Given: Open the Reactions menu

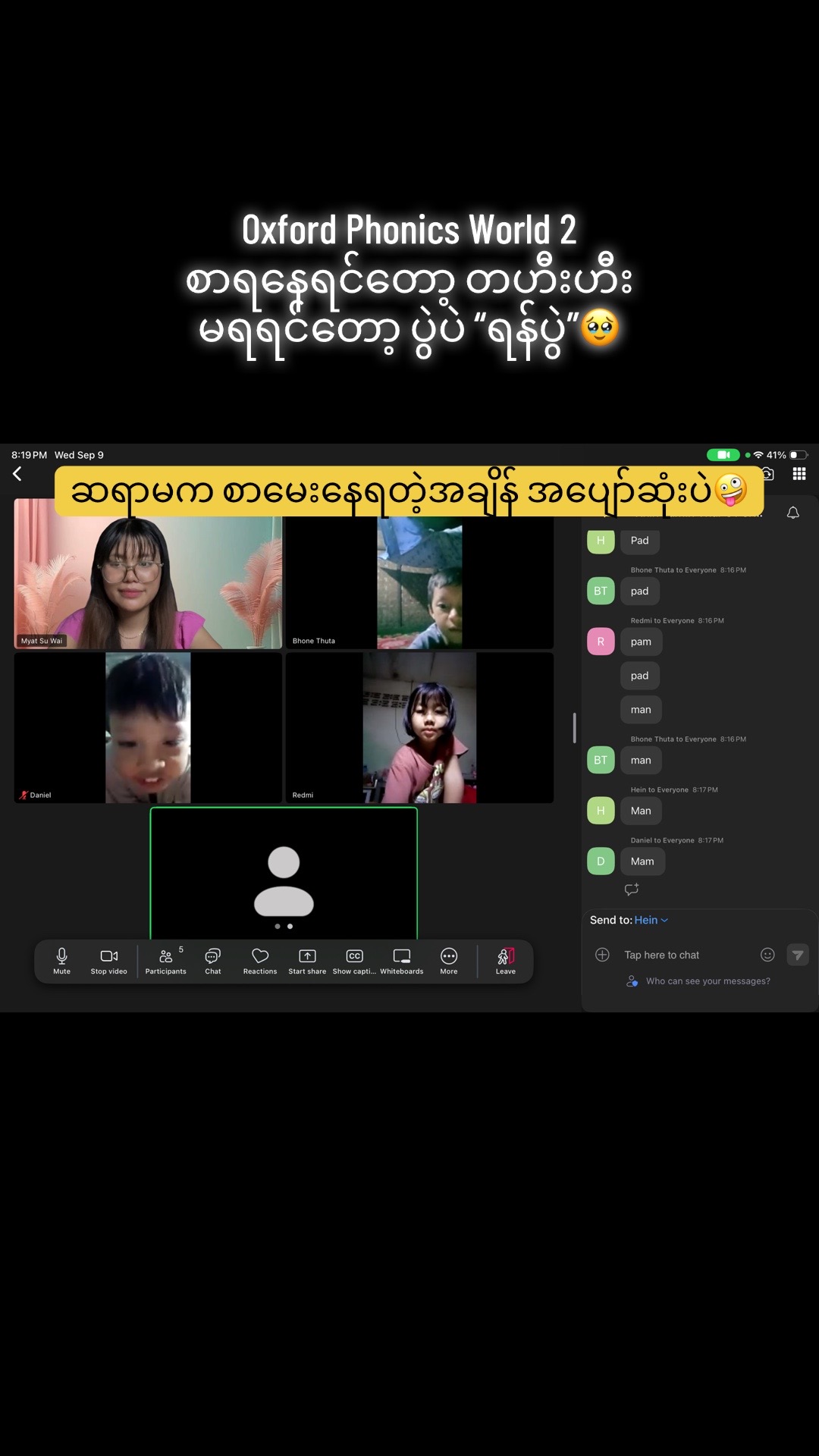Looking at the screenshot, I should 260,961.
